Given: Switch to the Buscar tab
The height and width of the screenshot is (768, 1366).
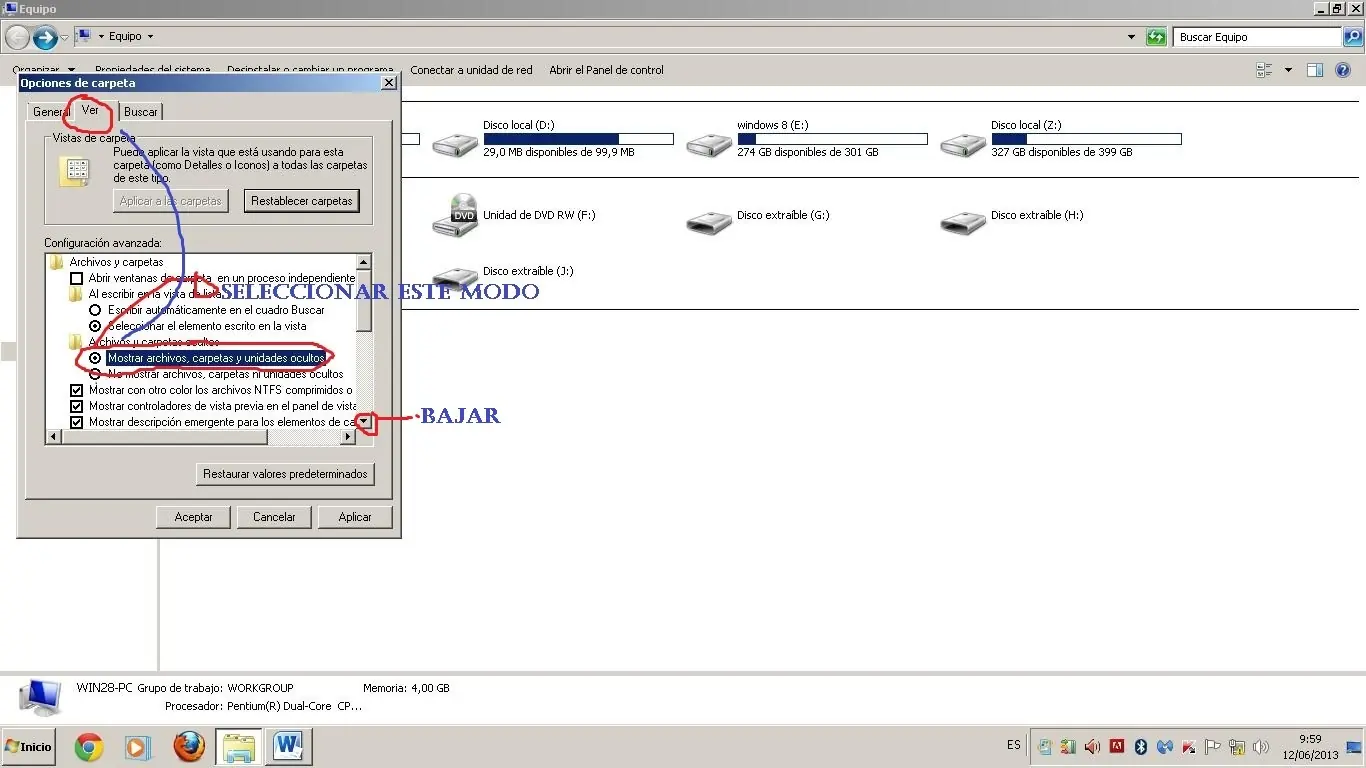Looking at the screenshot, I should click(x=140, y=112).
